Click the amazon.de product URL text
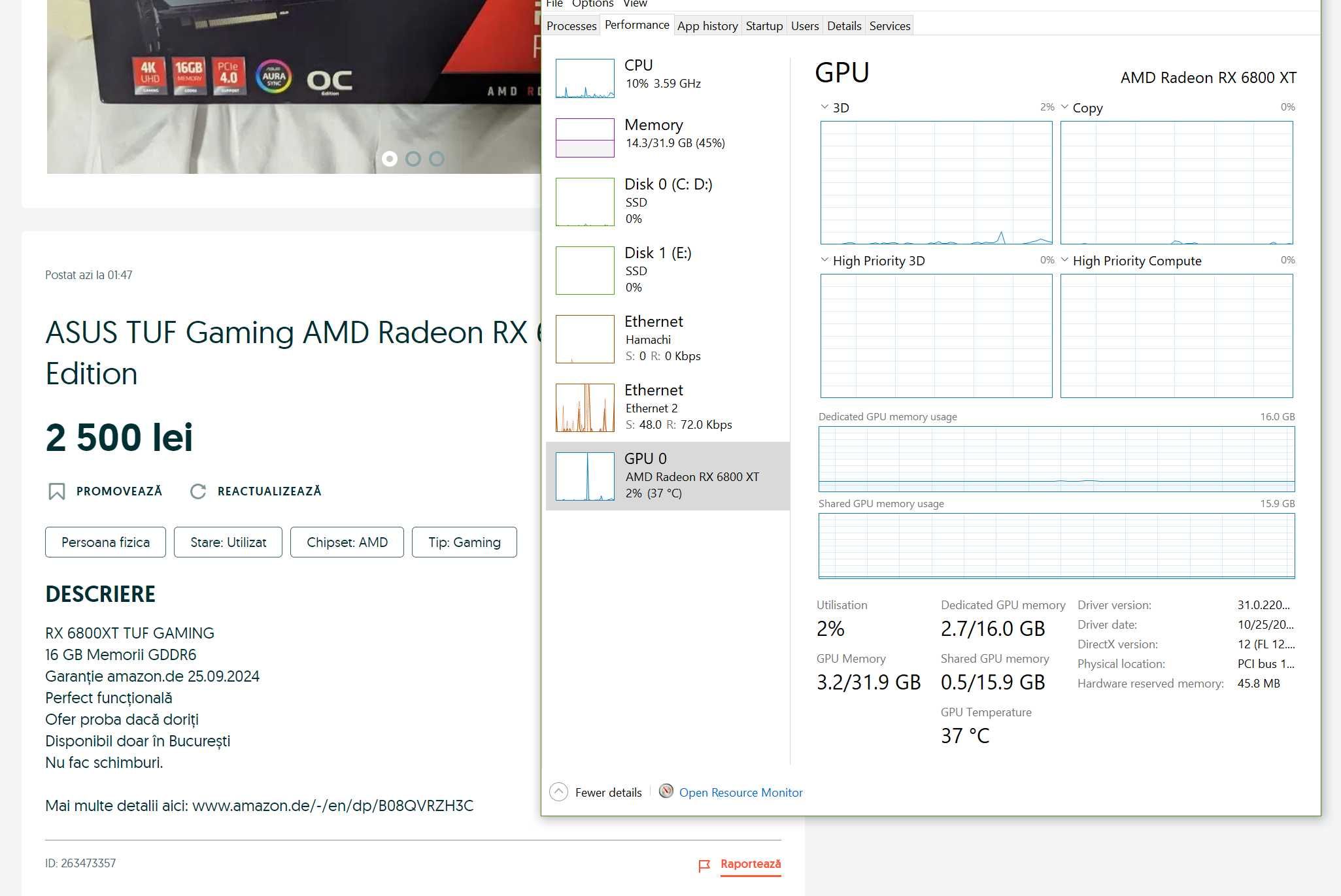1341x896 pixels. (333, 806)
